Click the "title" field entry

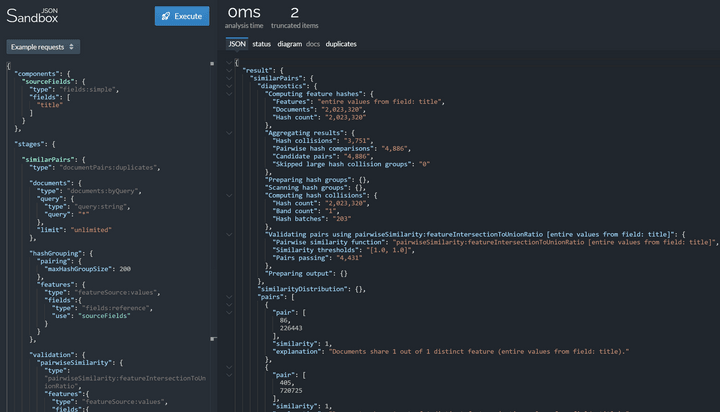[x=50, y=105]
